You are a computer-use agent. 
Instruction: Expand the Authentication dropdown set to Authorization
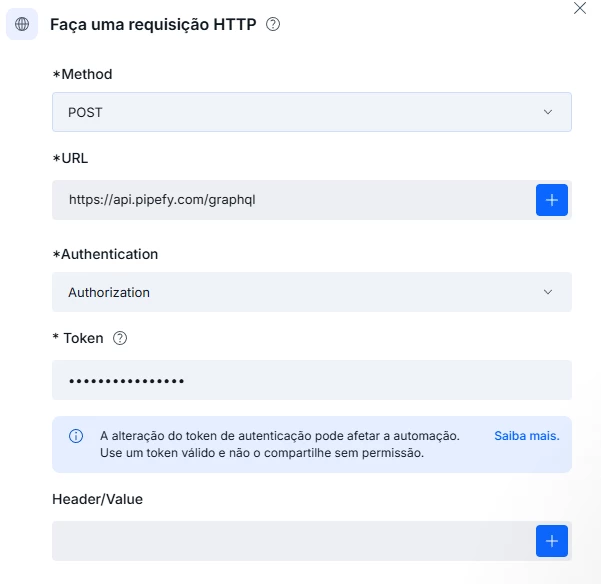312,292
